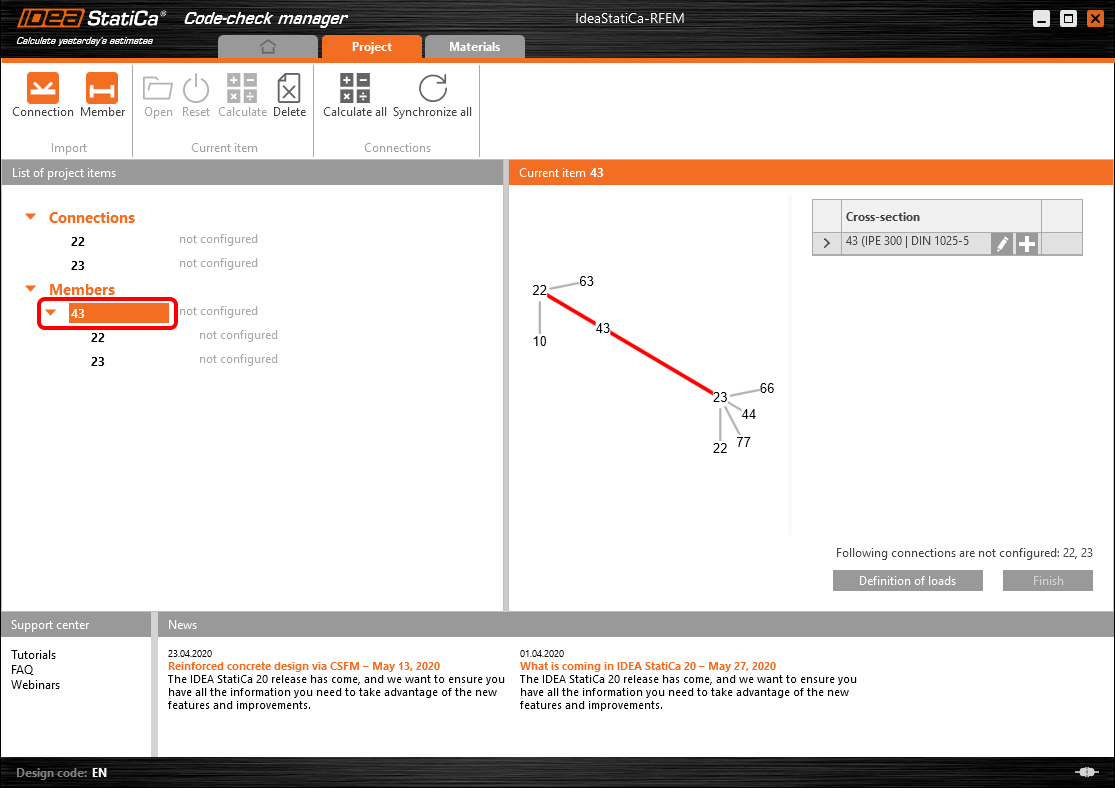This screenshot has height=788, width=1115.
Task: Click the Cross-section column header
Action: [941, 217]
